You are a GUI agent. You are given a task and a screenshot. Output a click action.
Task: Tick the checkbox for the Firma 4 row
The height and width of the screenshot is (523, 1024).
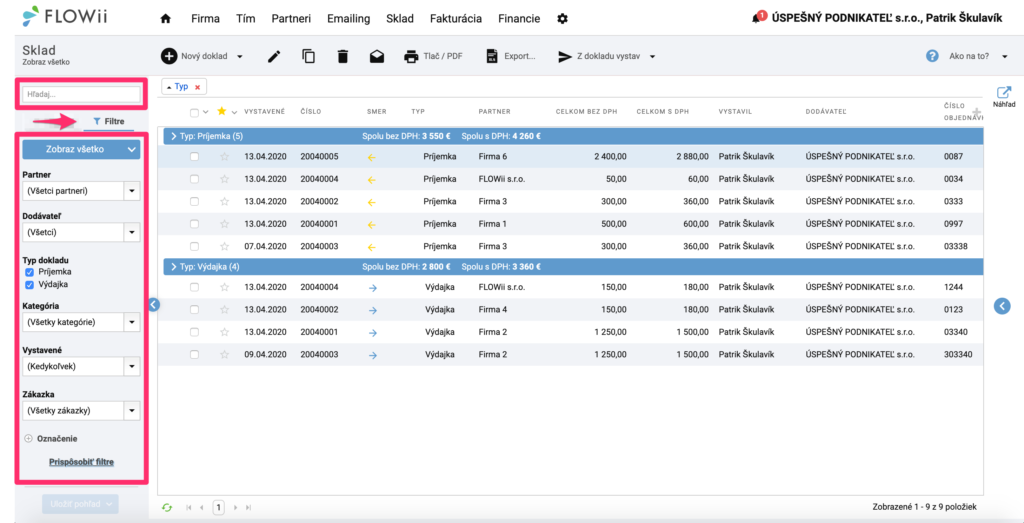pyautogui.click(x=194, y=309)
